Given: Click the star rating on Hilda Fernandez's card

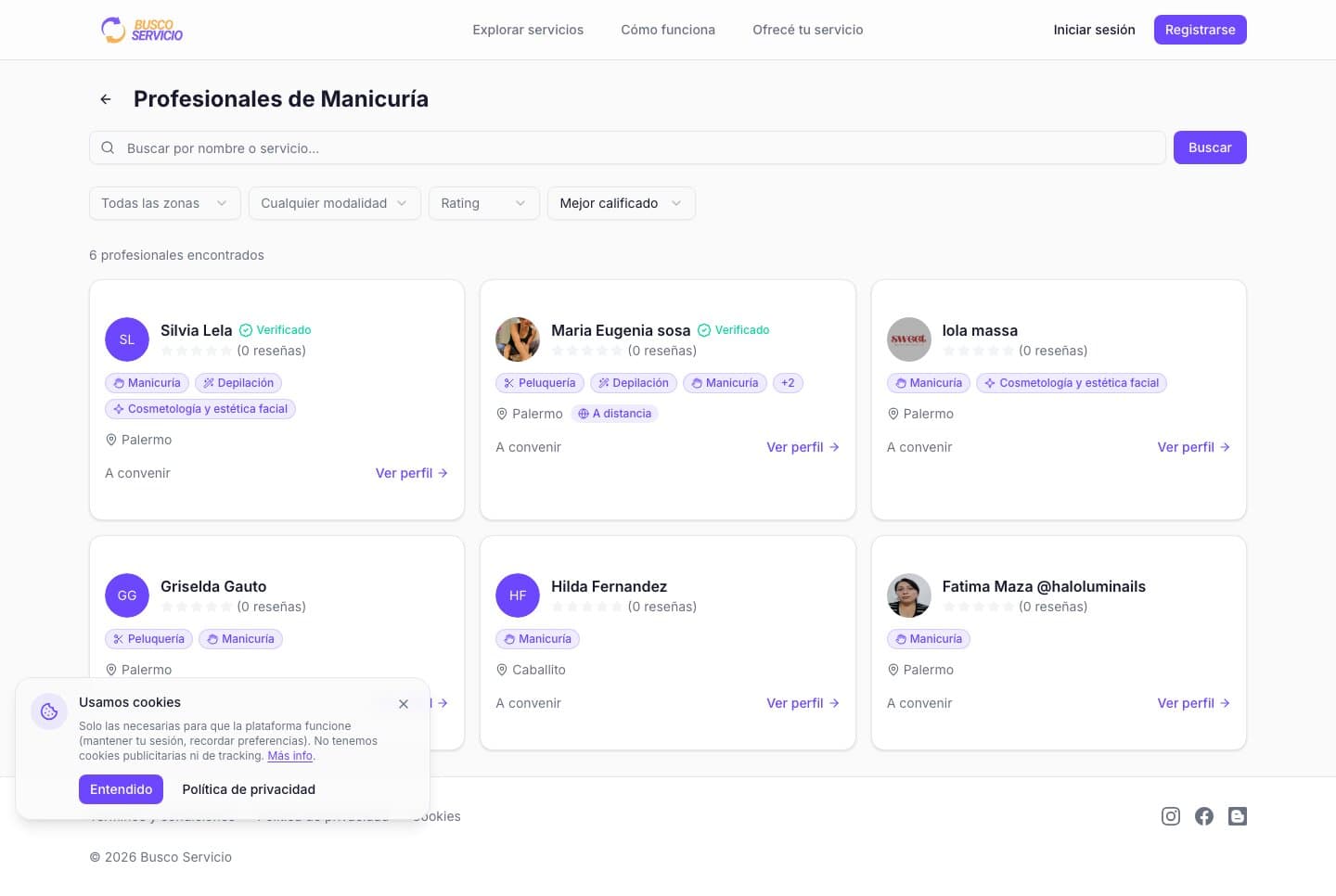Looking at the screenshot, I should (587, 607).
